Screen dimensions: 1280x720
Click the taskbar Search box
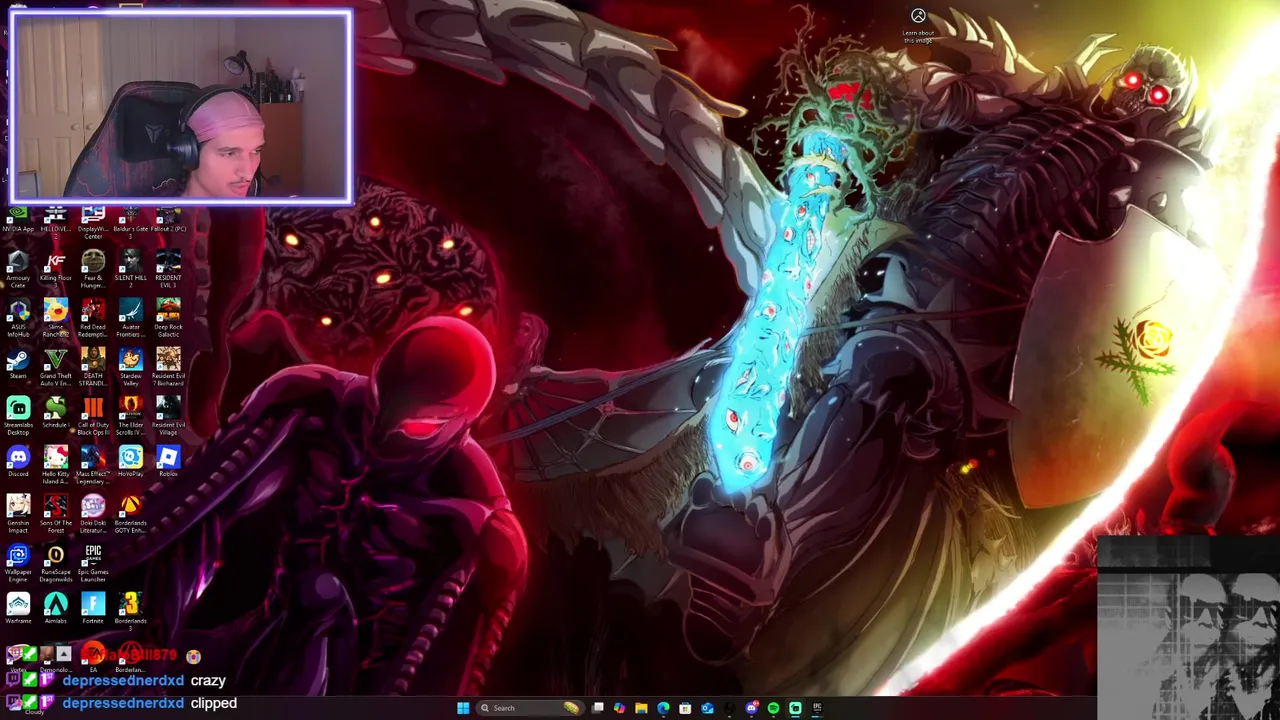coord(529,708)
